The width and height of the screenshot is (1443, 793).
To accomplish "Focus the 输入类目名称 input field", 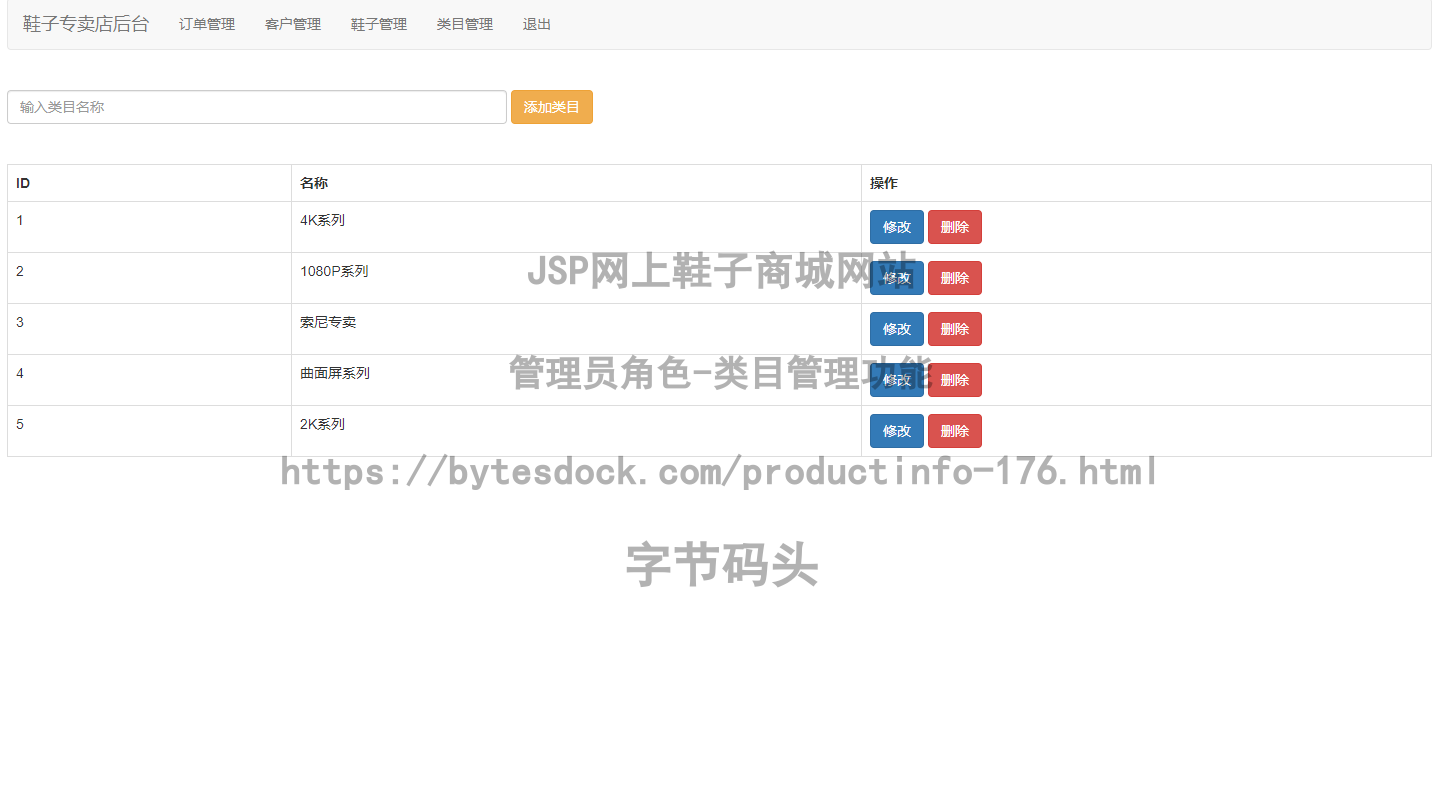I will [x=257, y=107].
